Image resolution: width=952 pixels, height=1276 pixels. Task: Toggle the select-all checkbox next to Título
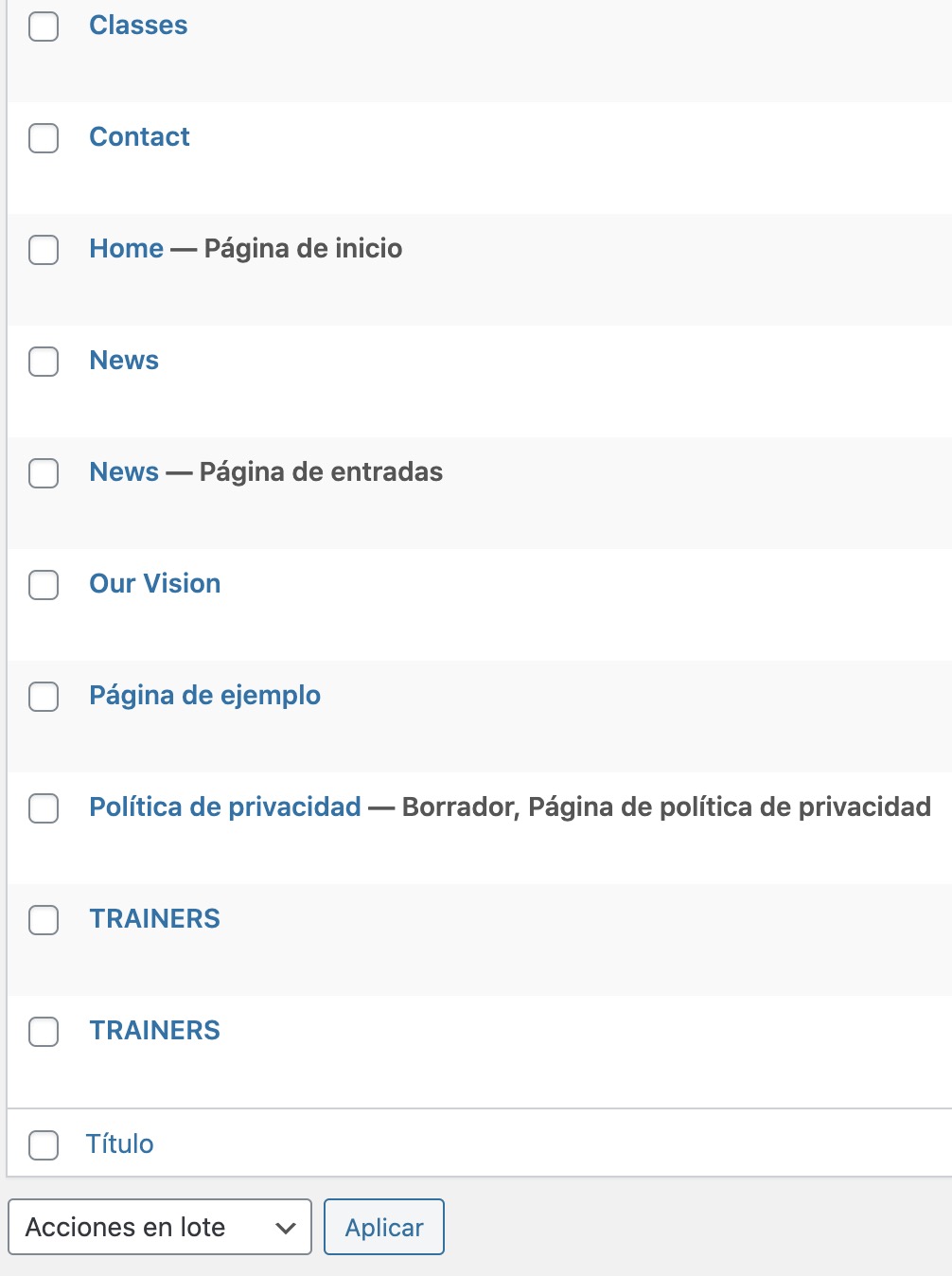click(44, 1144)
